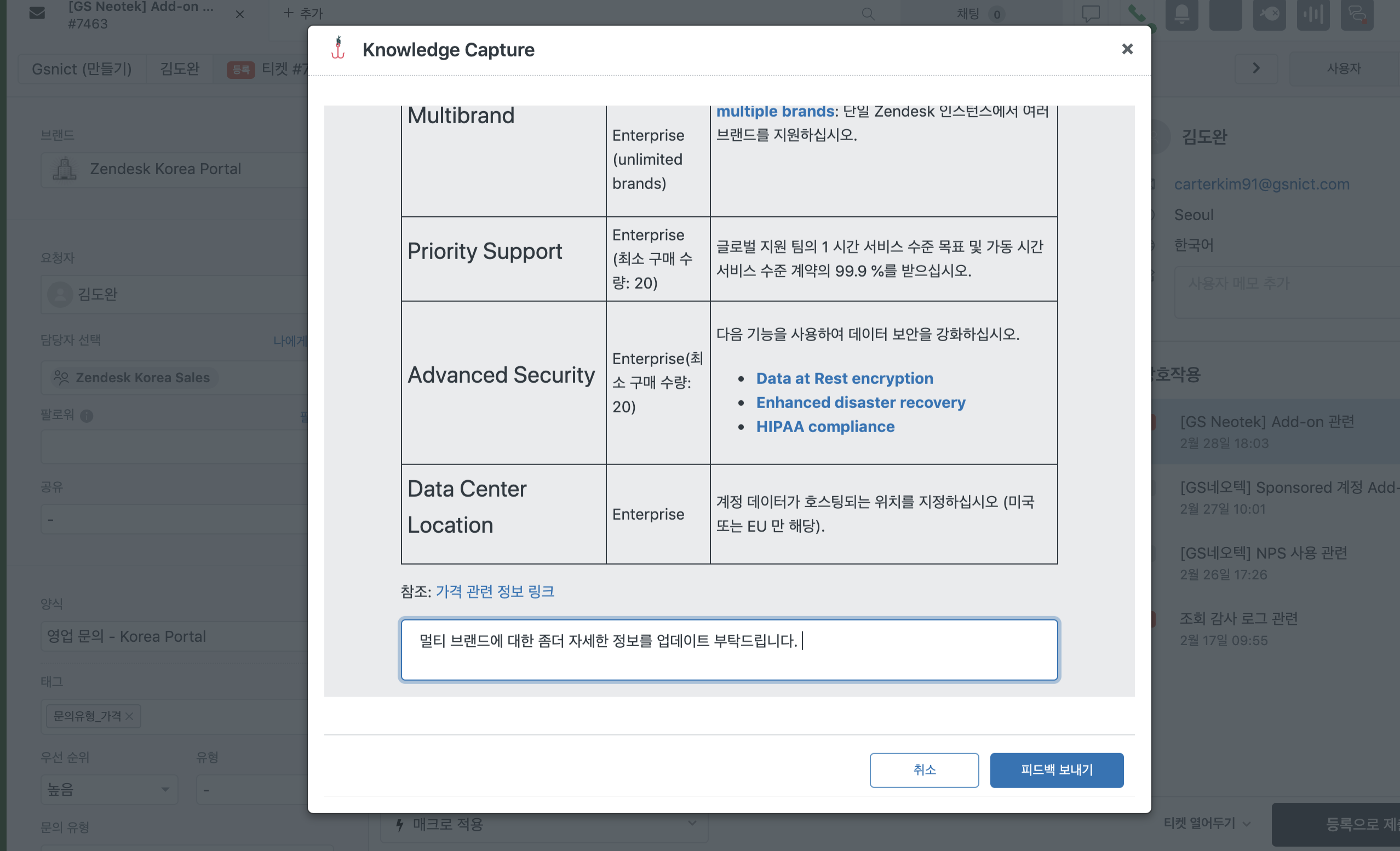This screenshot has width=1400, height=851.
Task: Open the 티켓 열어두기 dropdown
Action: point(1207,823)
